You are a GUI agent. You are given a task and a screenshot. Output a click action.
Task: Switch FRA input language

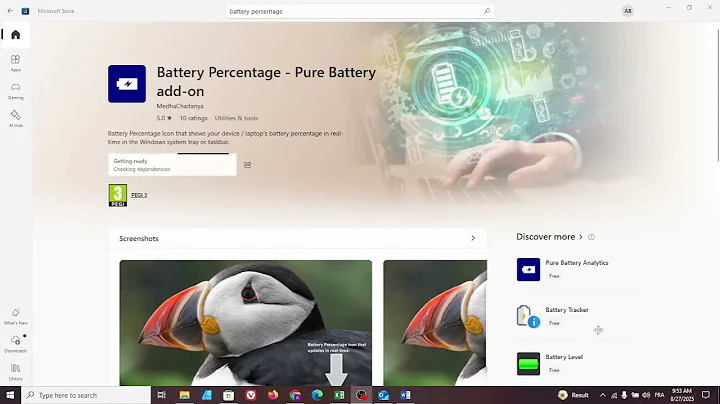[659, 395]
